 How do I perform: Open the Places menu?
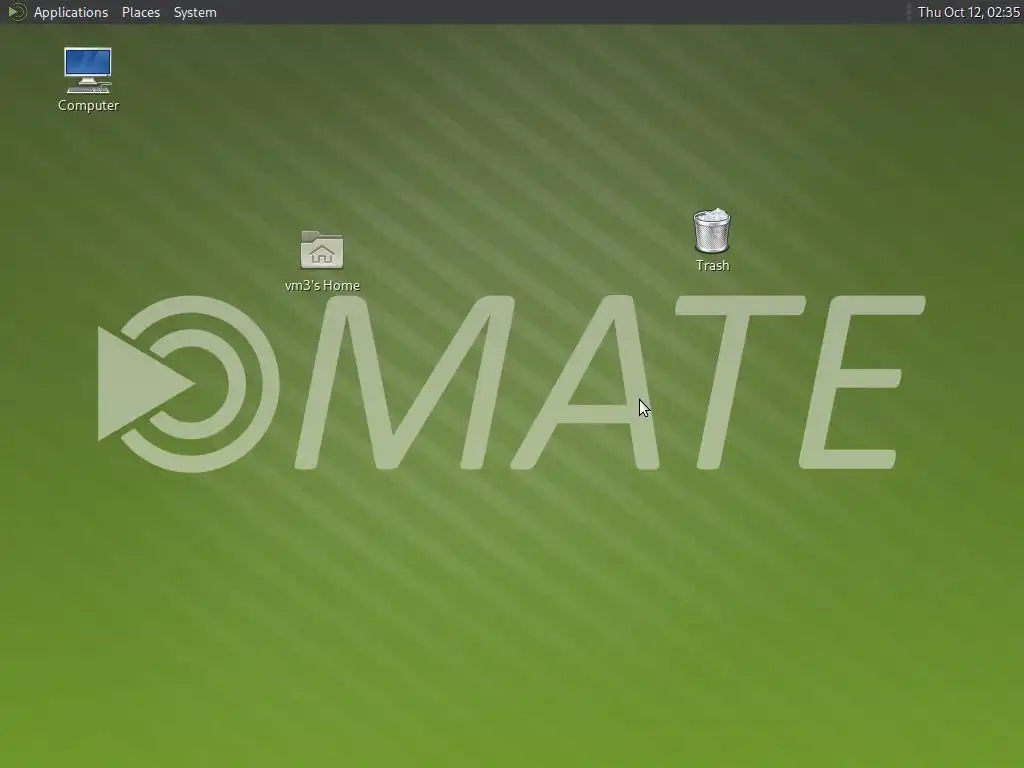point(141,12)
